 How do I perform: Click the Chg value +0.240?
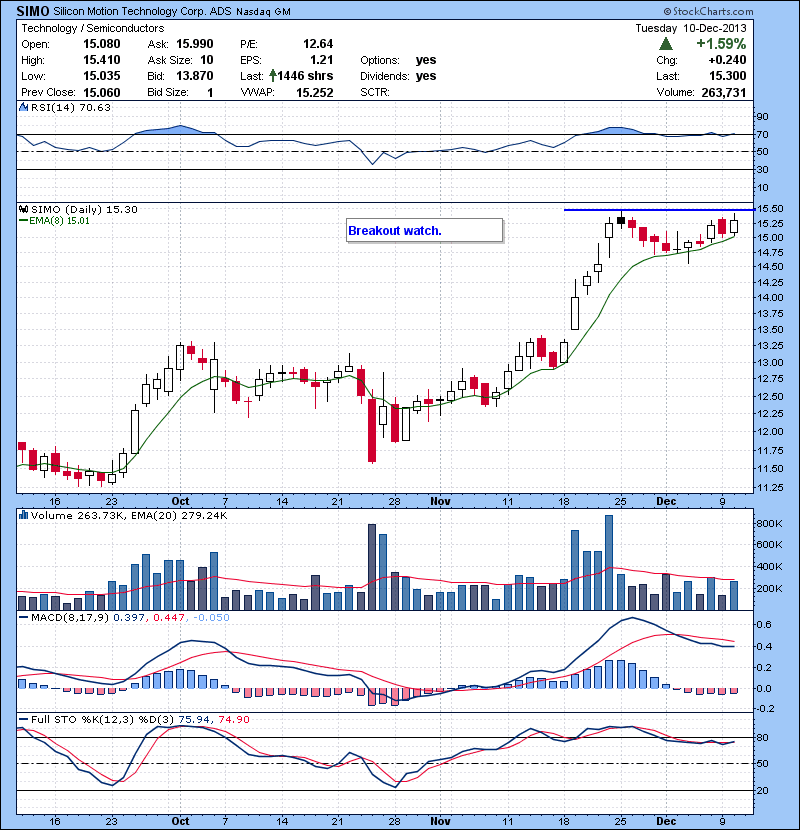(728, 60)
